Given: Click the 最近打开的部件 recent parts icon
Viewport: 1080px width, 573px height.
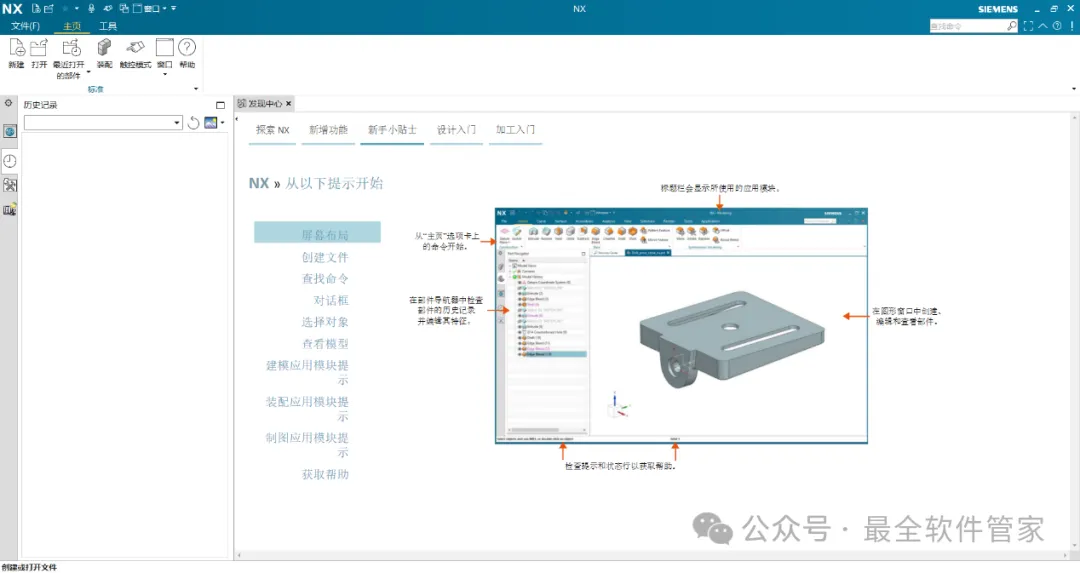Looking at the screenshot, I should coord(70,48).
